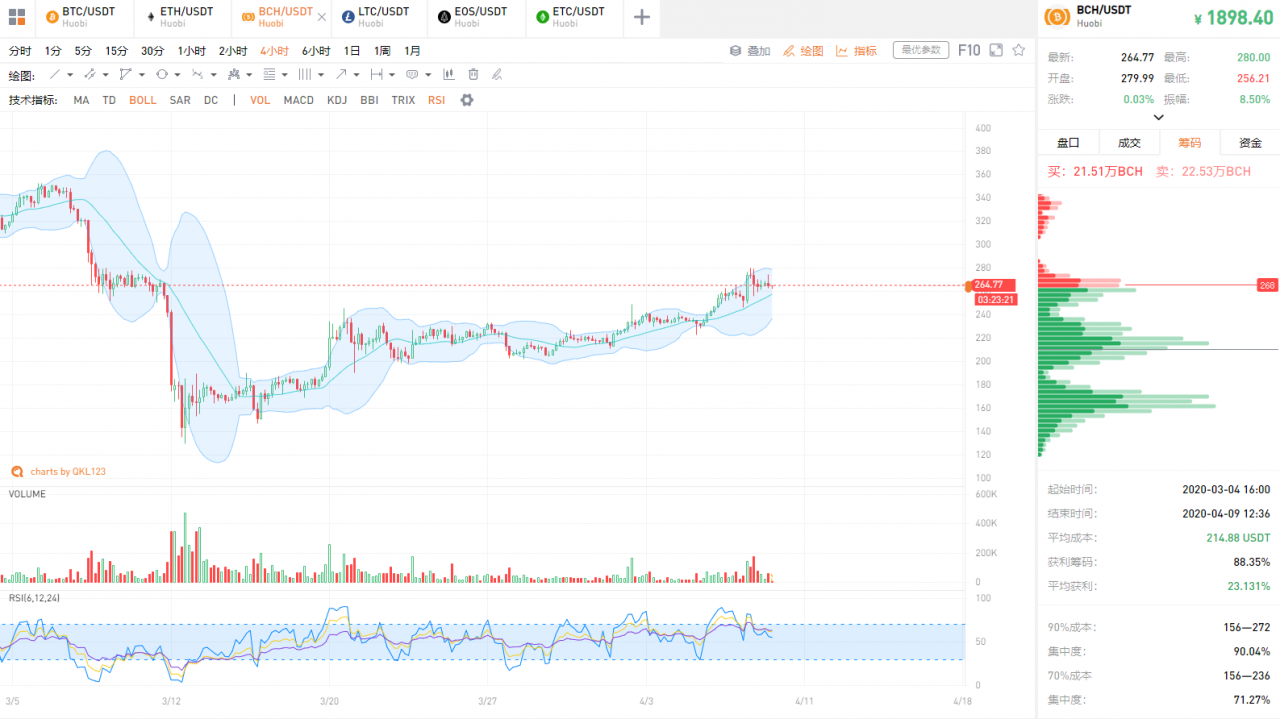Select the 1周 timeframe

pyautogui.click(x=382, y=51)
